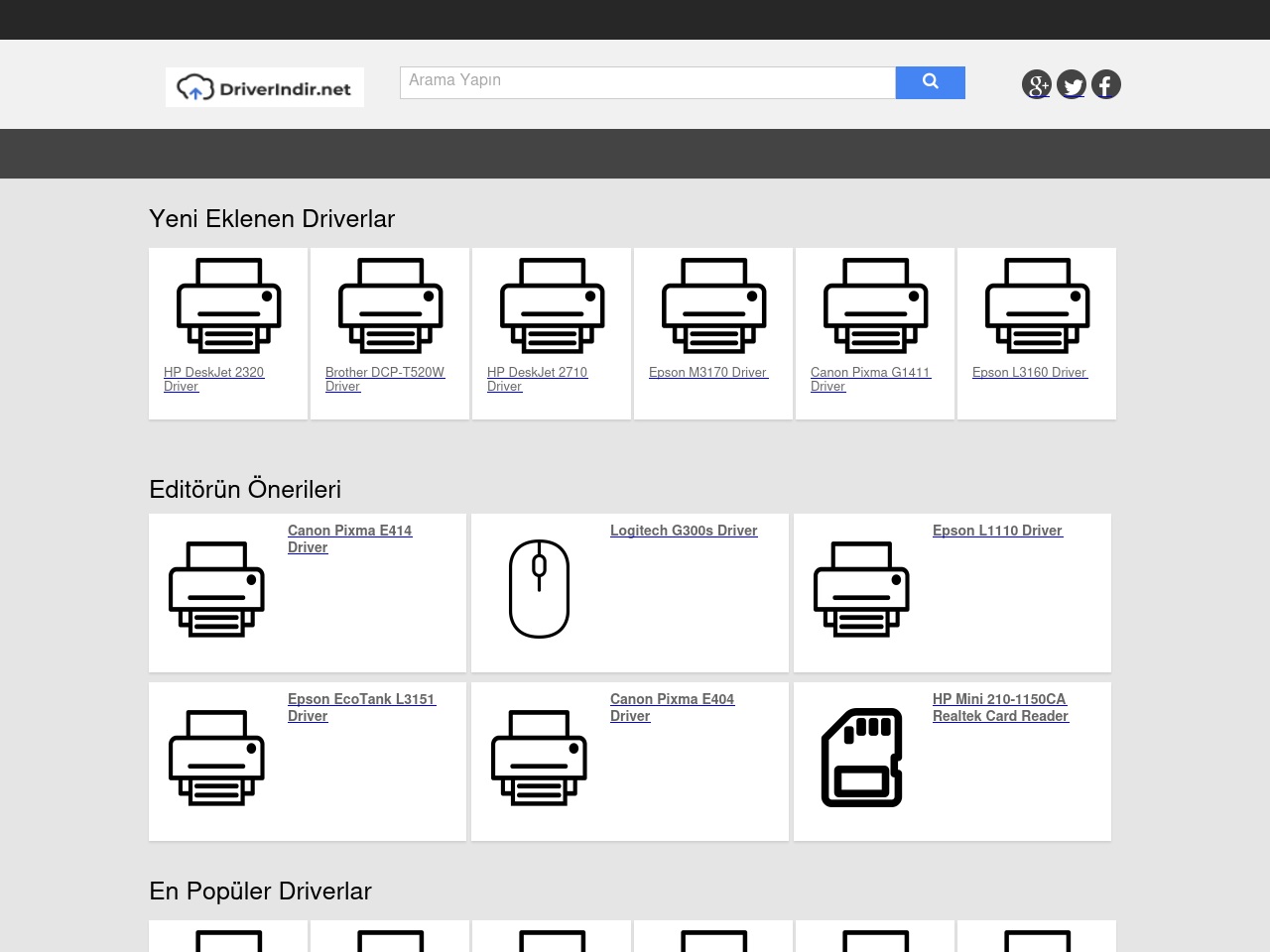
Task: Click mouse icon beside Logitech G300s
Action: (x=539, y=589)
